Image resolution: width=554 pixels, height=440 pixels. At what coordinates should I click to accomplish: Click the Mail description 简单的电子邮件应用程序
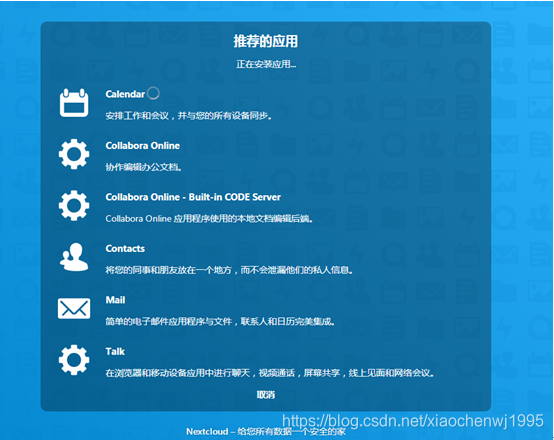tap(220, 322)
